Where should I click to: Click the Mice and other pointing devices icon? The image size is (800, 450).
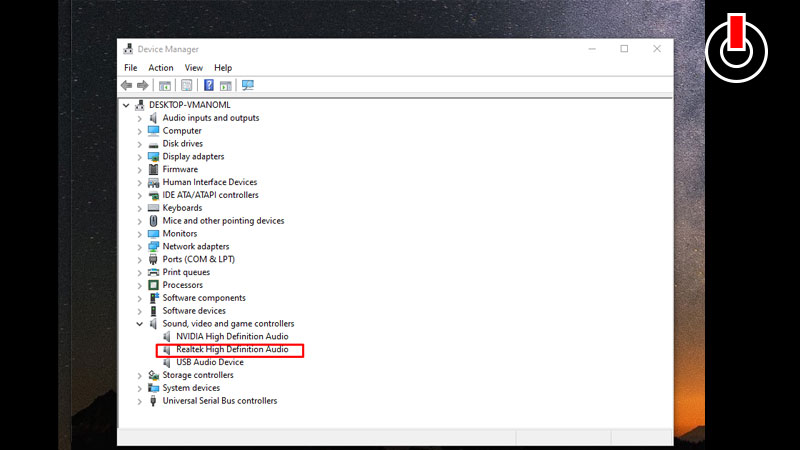153,220
